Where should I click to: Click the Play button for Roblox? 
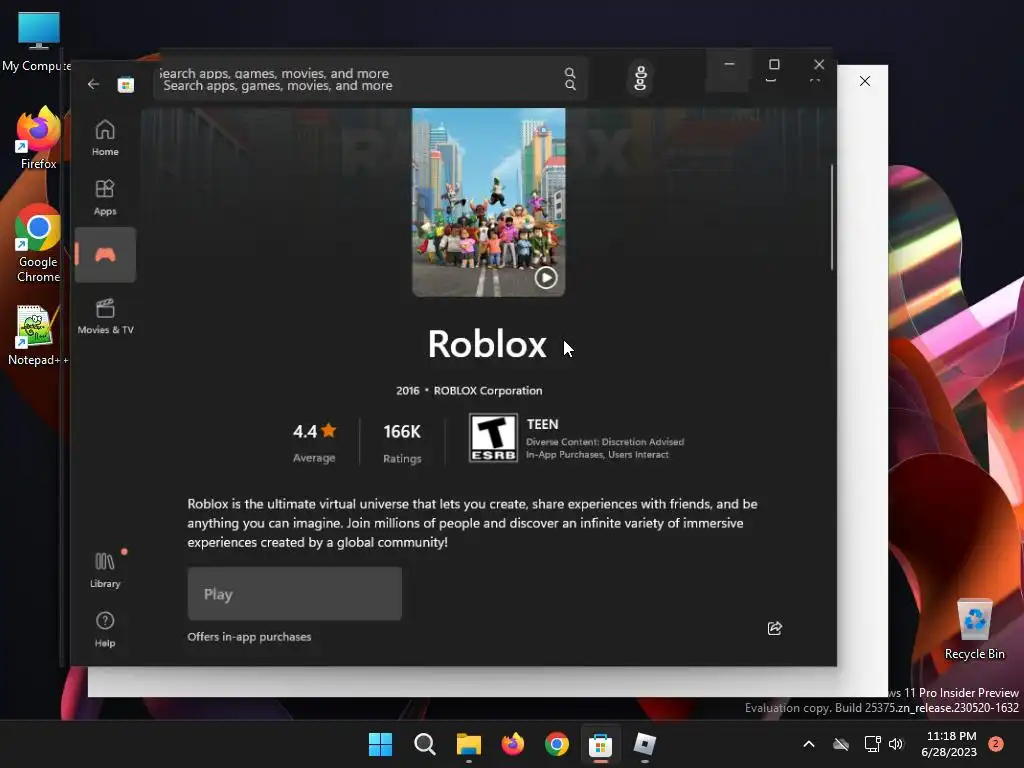tap(295, 594)
